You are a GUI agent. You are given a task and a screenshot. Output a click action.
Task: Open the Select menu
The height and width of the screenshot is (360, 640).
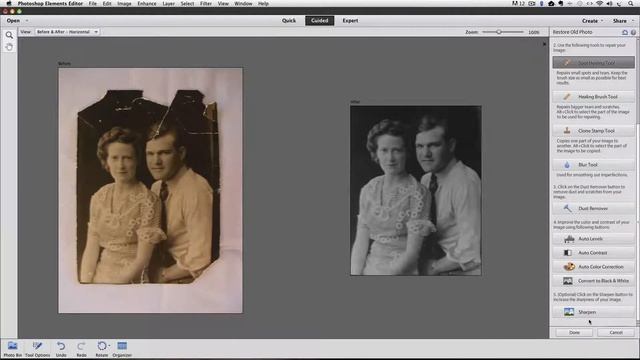[187, 3]
